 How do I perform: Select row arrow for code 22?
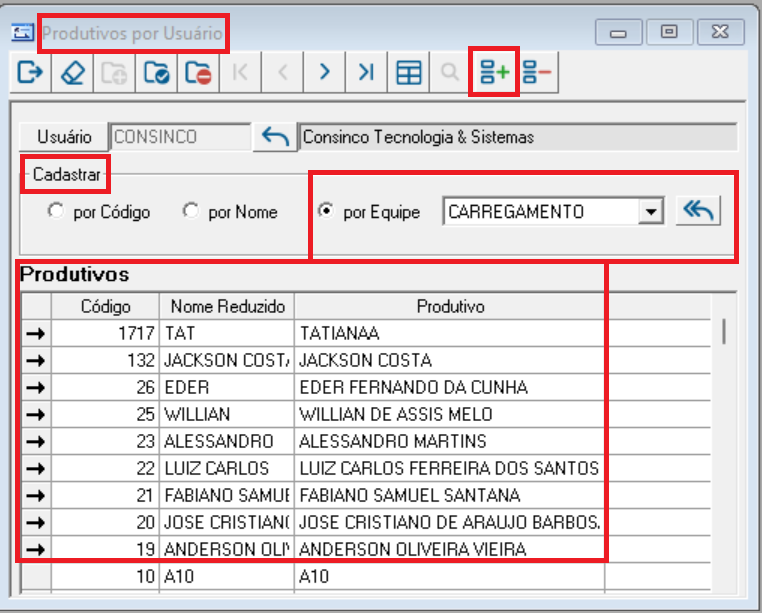click(36, 468)
